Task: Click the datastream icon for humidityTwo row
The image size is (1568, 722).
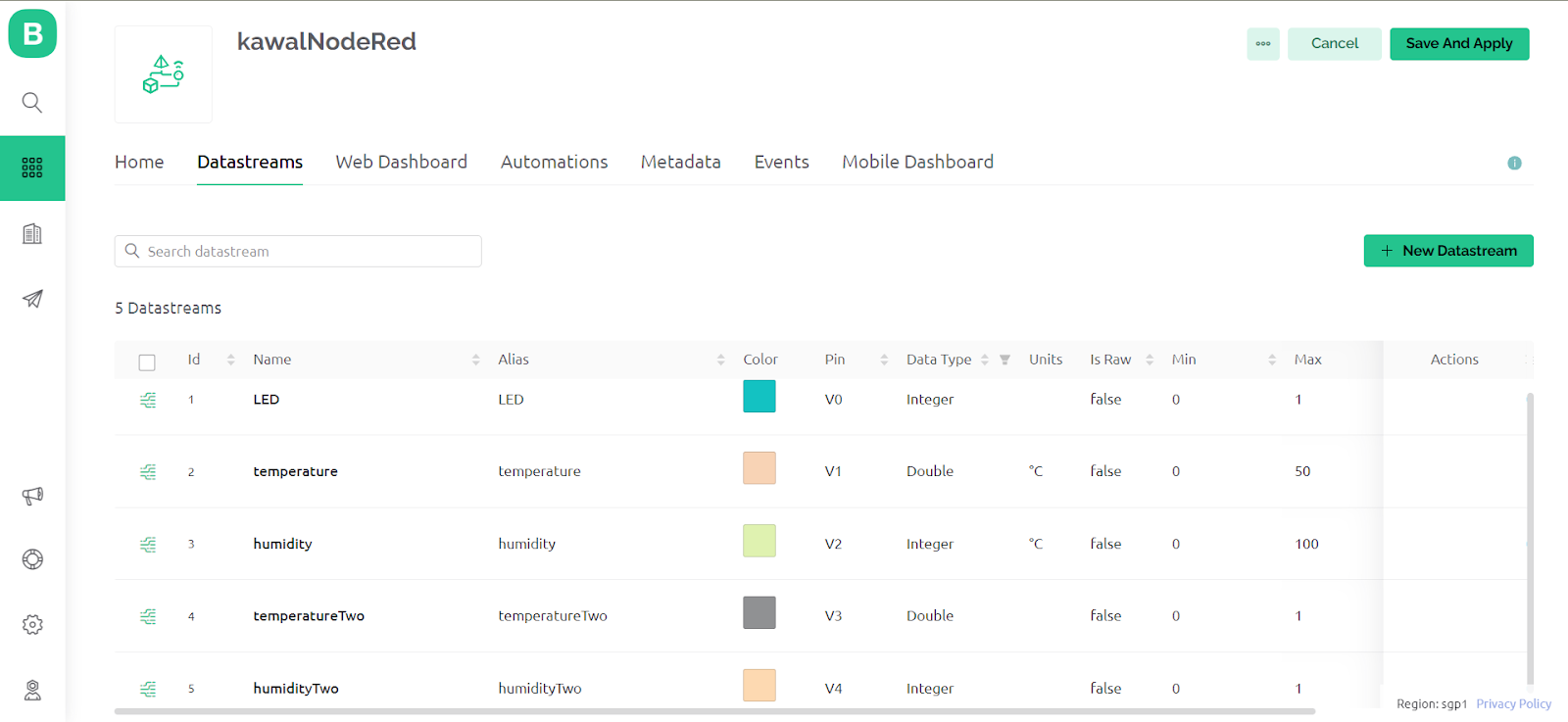Action: (148, 689)
